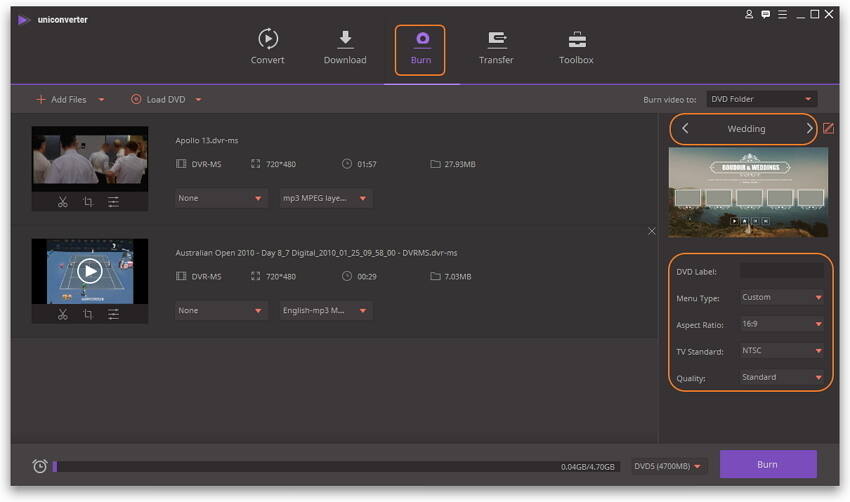Switch to the Convert tab
Screen dimensions: 850x502
coord(267,47)
